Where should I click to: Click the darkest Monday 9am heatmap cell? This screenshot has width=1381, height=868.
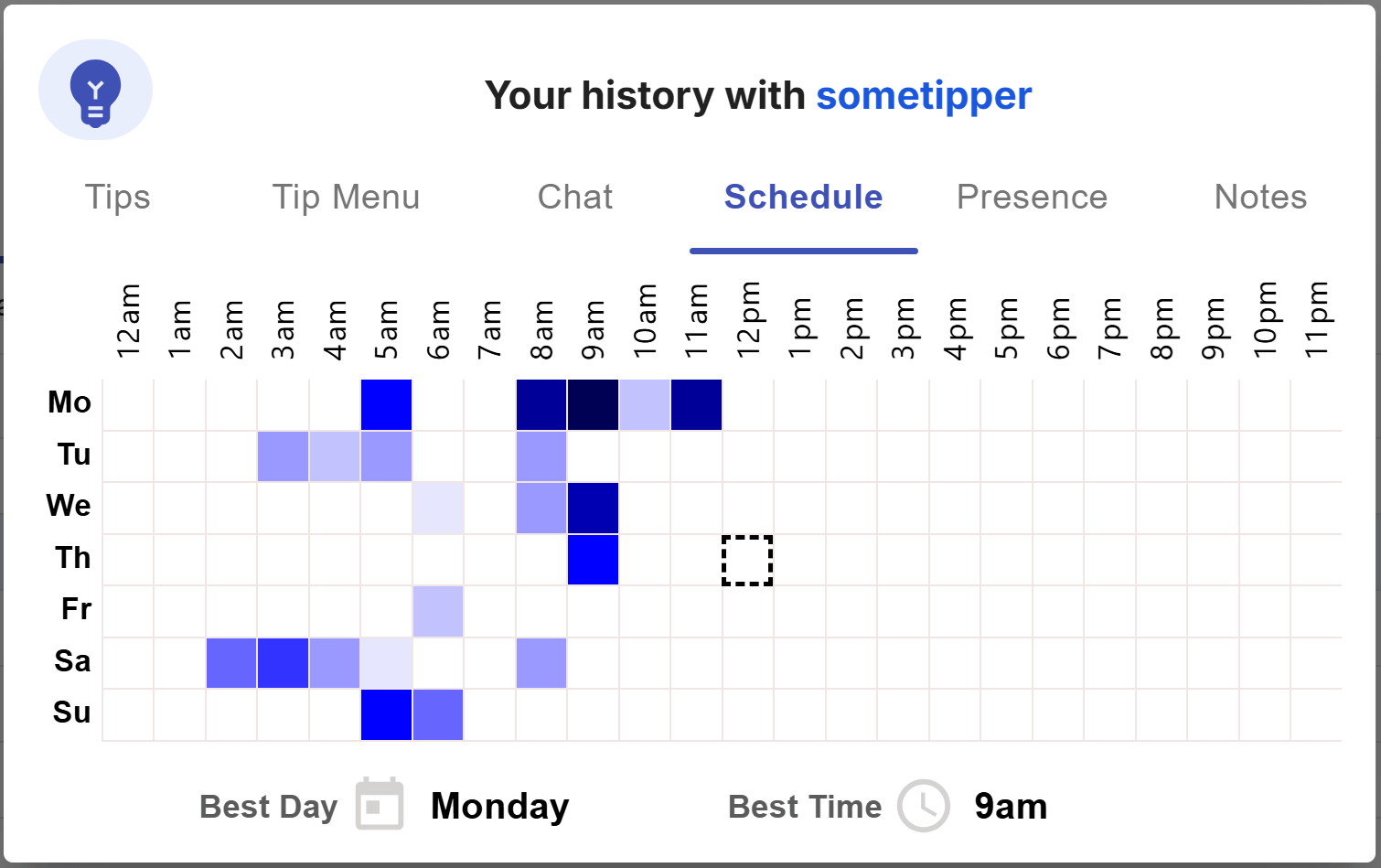point(593,404)
